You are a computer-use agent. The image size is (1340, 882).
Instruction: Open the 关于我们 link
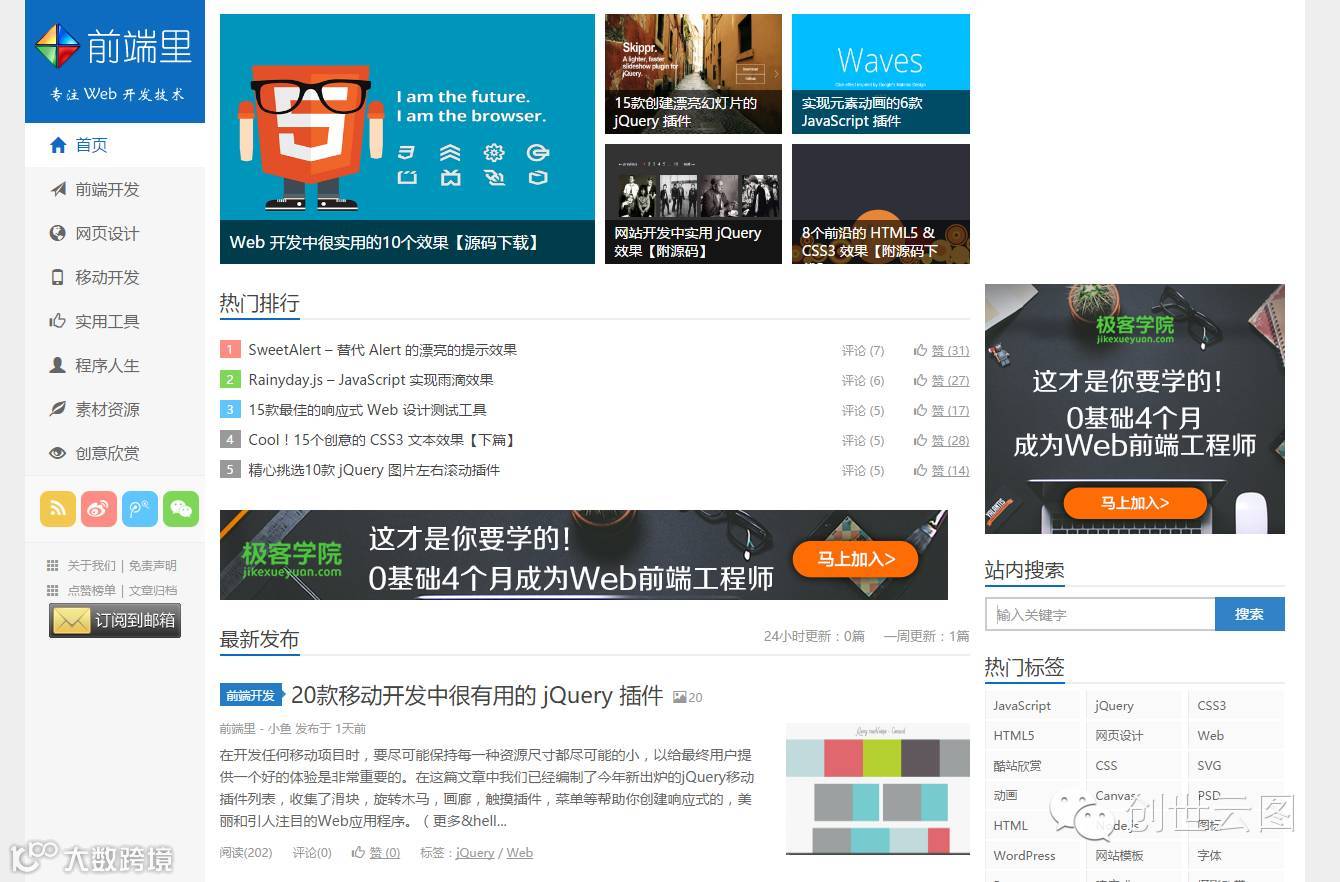click(91, 566)
